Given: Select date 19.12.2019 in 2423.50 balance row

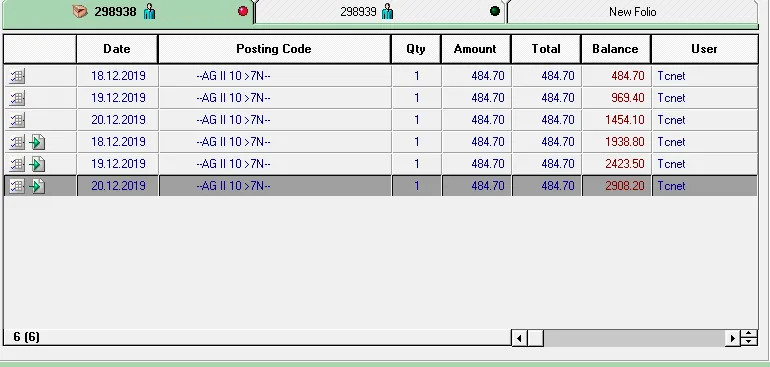Looking at the screenshot, I should click(118, 164).
